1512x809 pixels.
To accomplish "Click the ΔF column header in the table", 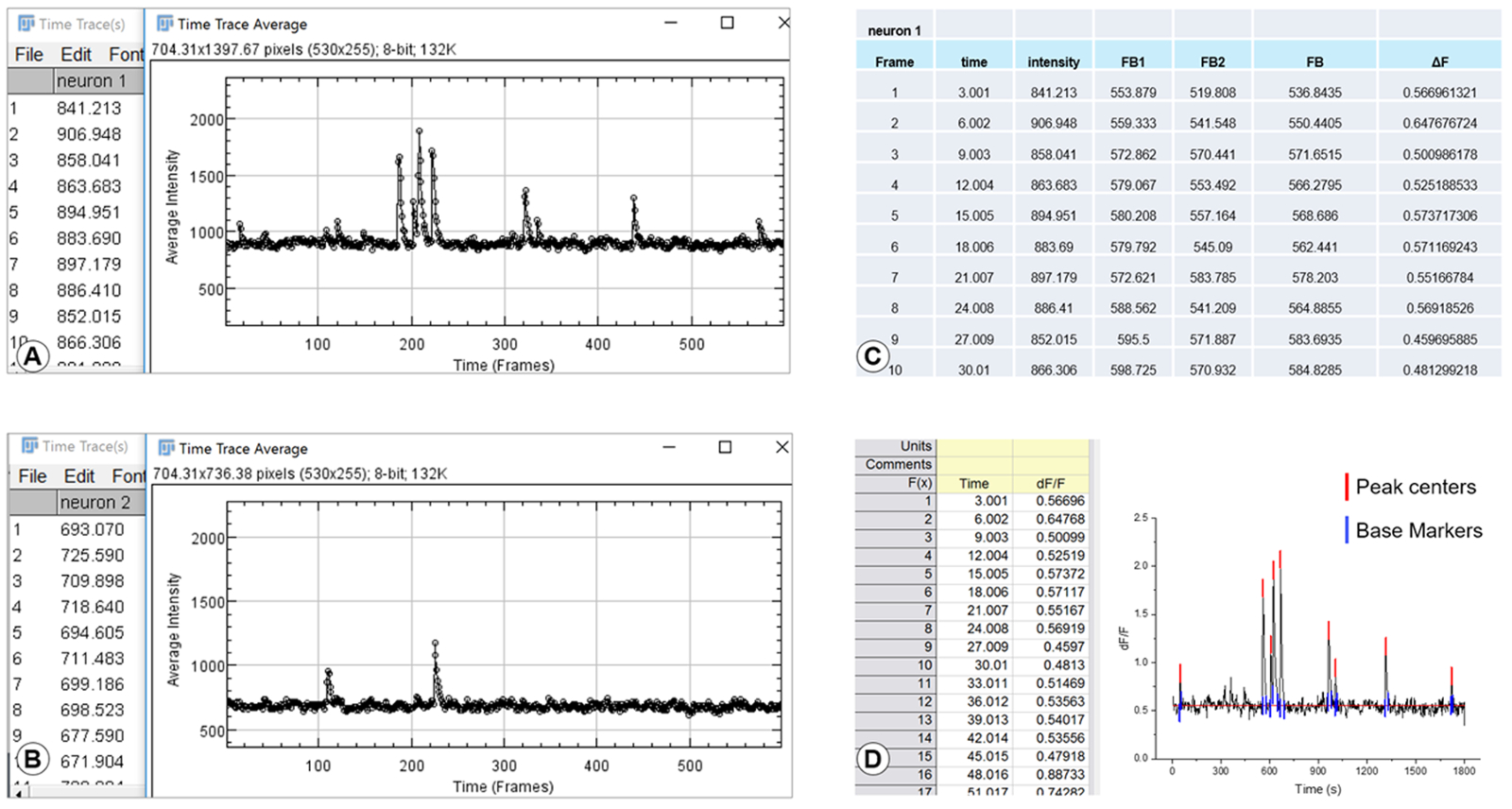I will click(1438, 61).
